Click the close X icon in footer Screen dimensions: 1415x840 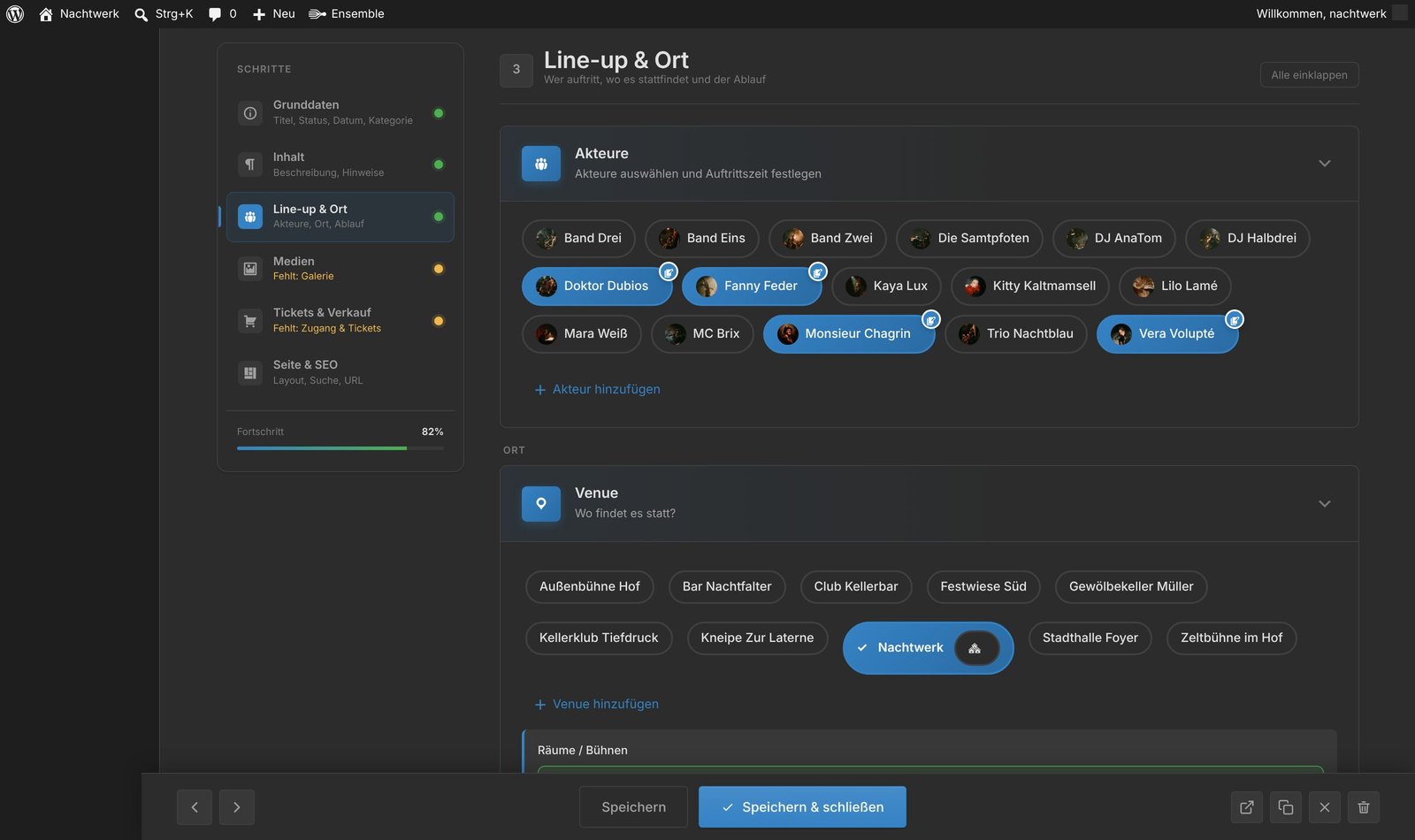click(1325, 807)
